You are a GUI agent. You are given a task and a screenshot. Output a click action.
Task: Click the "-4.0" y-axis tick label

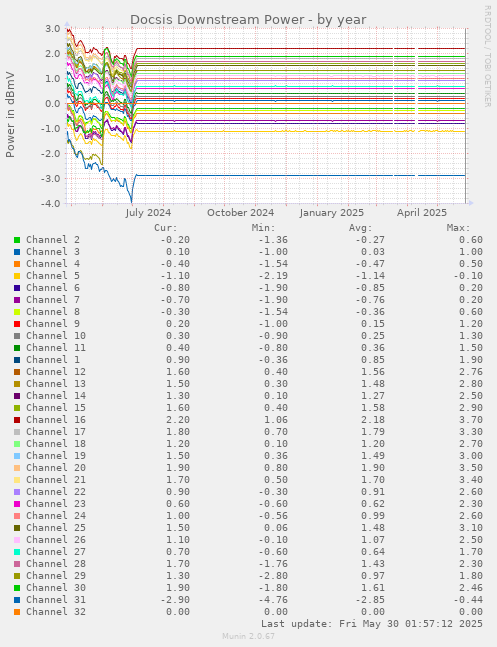[50, 203]
